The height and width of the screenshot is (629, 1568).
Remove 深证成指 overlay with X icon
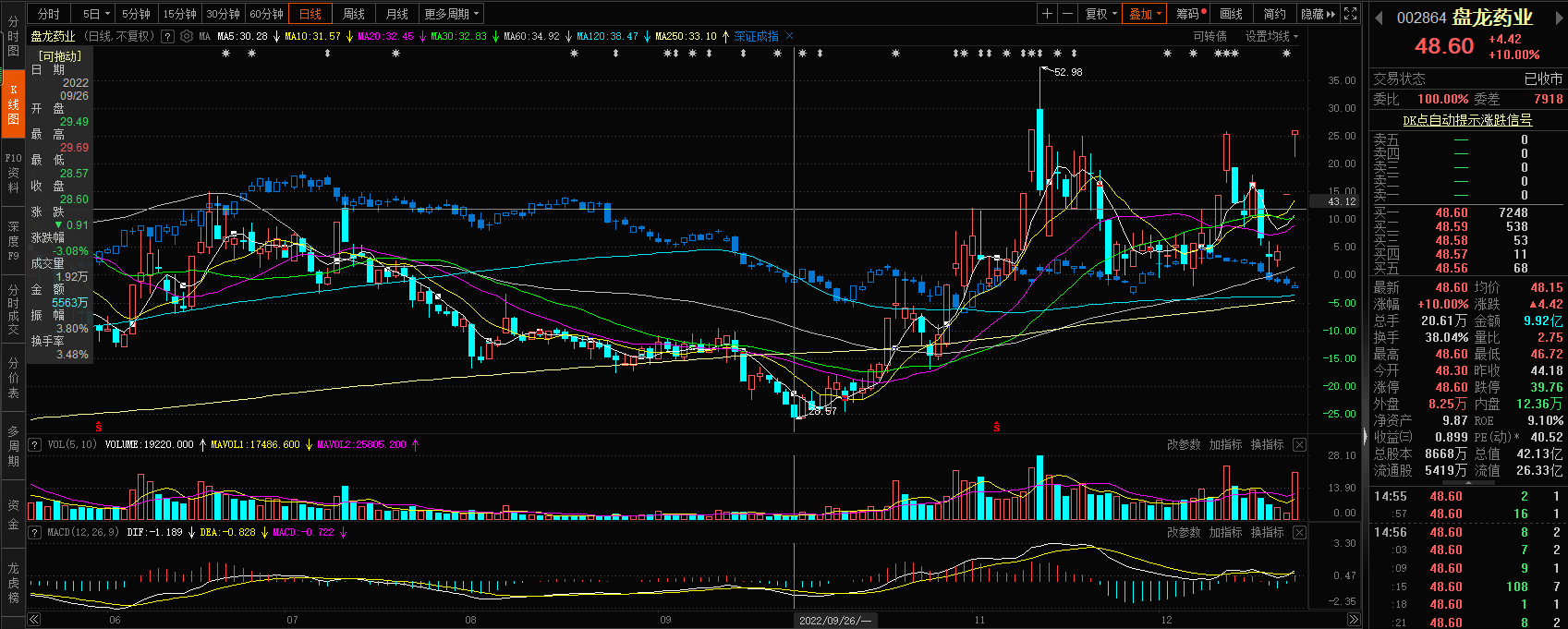pyautogui.click(x=789, y=37)
